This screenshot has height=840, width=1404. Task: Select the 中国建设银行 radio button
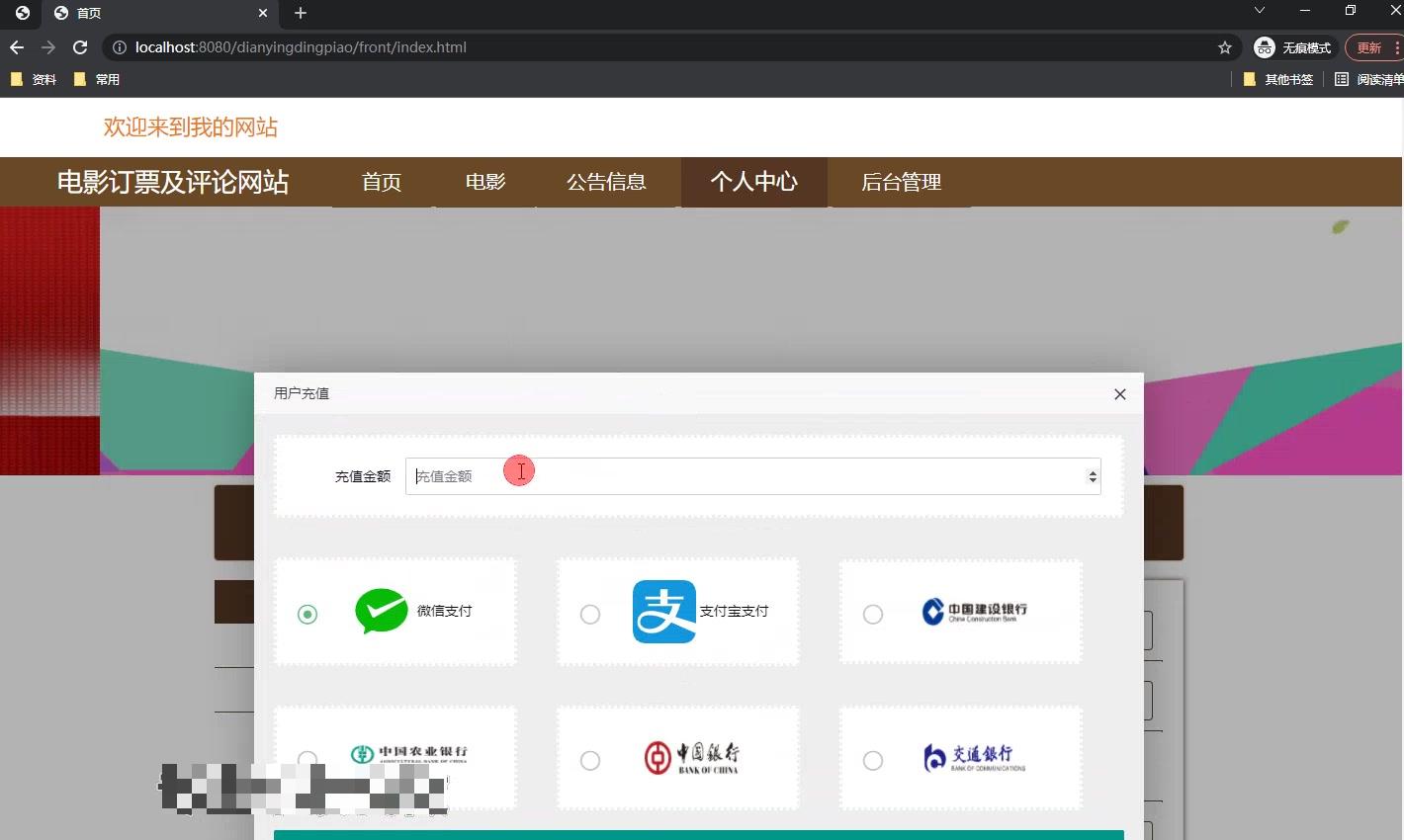(x=873, y=615)
